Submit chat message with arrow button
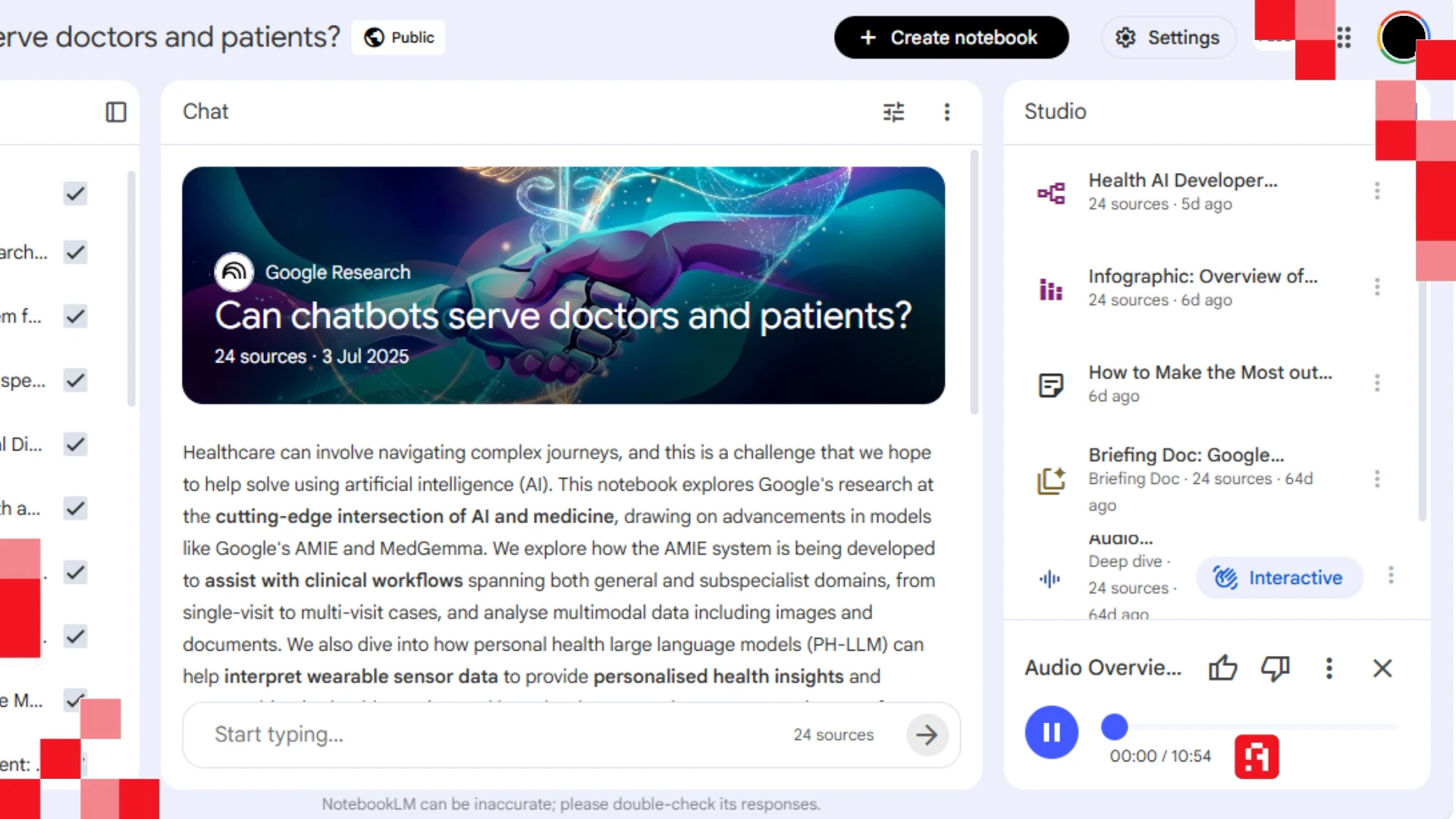Image resolution: width=1456 pixels, height=819 pixels. coord(927,735)
